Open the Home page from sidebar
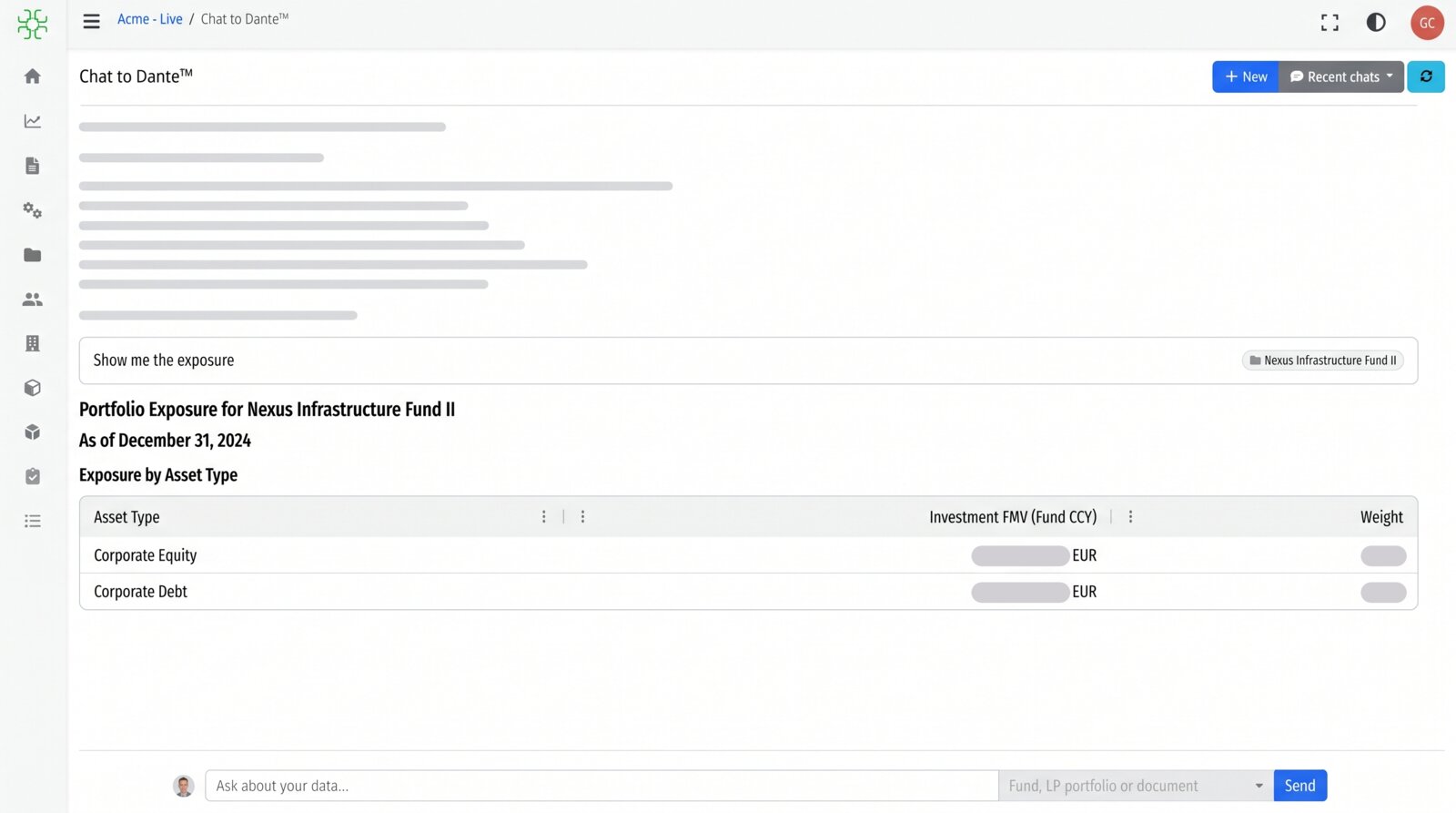This screenshot has height=813, width=1456. coord(33,76)
